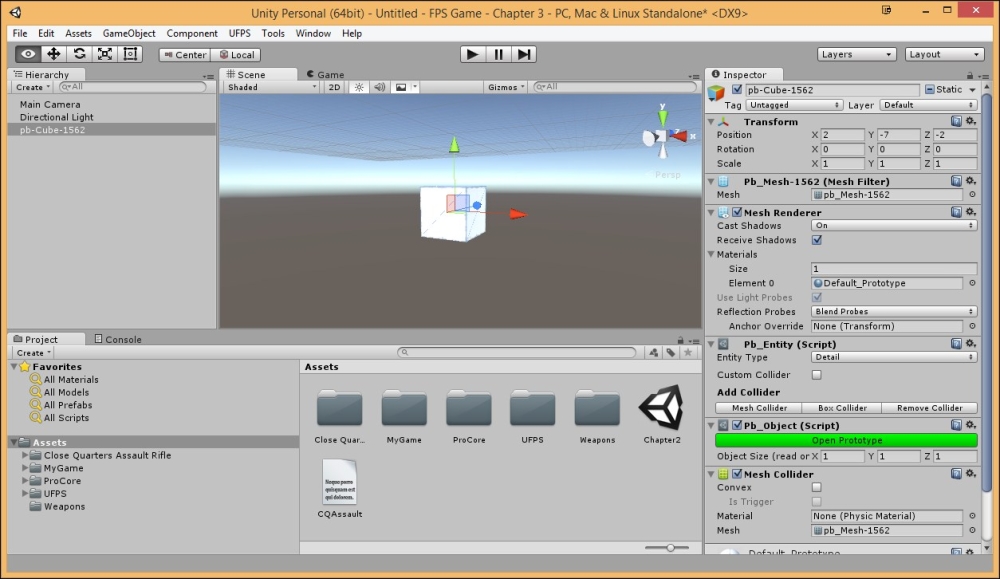1000x579 pixels.
Task: Select the Move tool
Action: [54, 54]
